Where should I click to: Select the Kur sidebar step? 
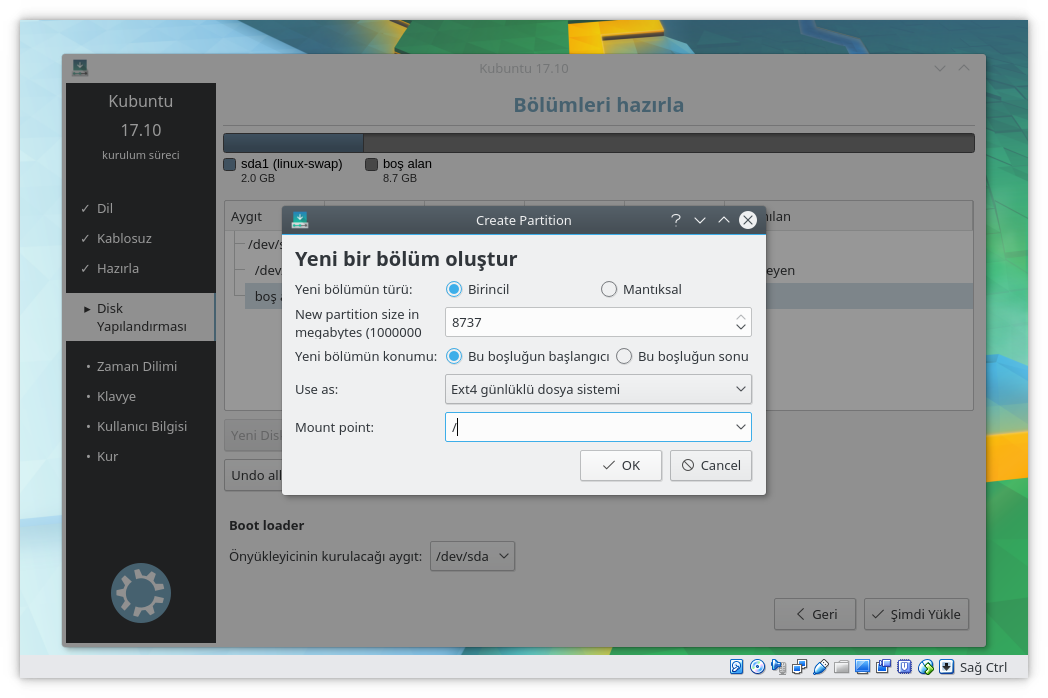(107, 457)
